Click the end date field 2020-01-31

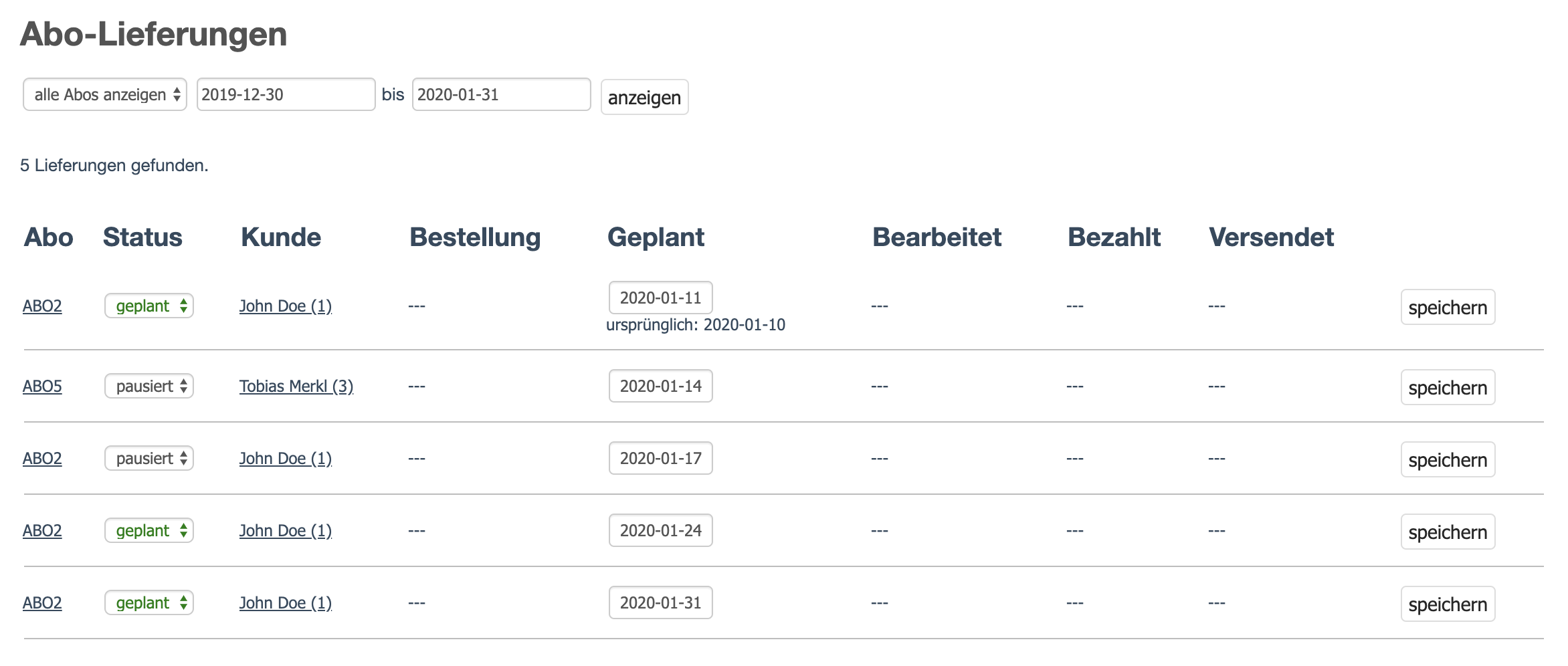coord(501,94)
